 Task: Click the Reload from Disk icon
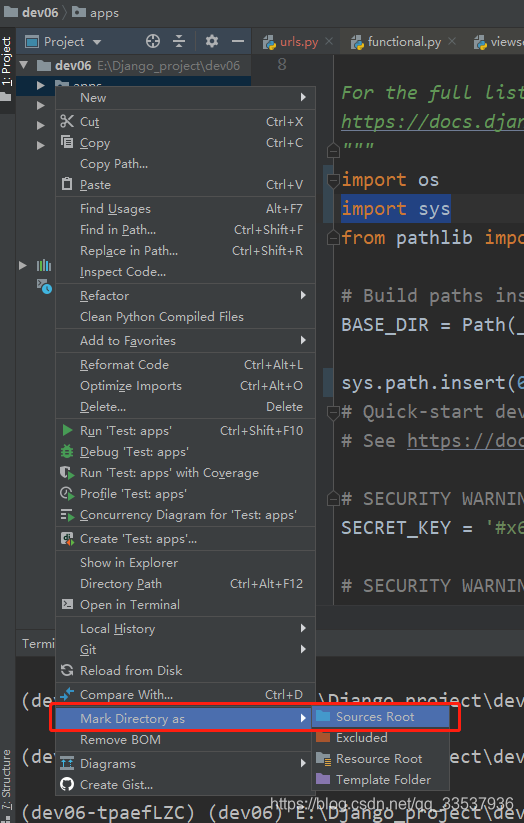pyautogui.click(x=67, y=670)
